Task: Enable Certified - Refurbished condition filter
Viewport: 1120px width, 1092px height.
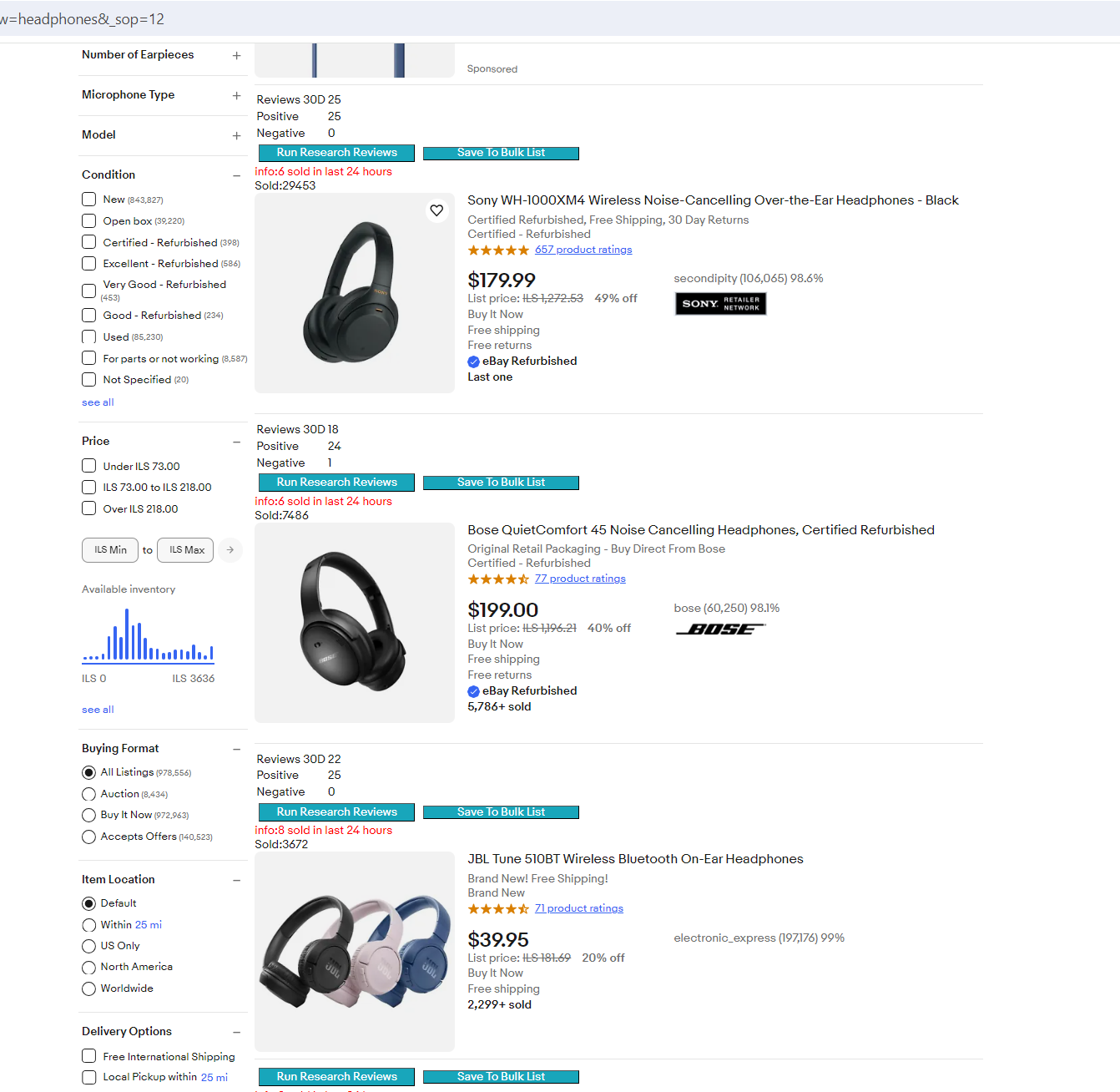Action: click(x=89, y=242)
